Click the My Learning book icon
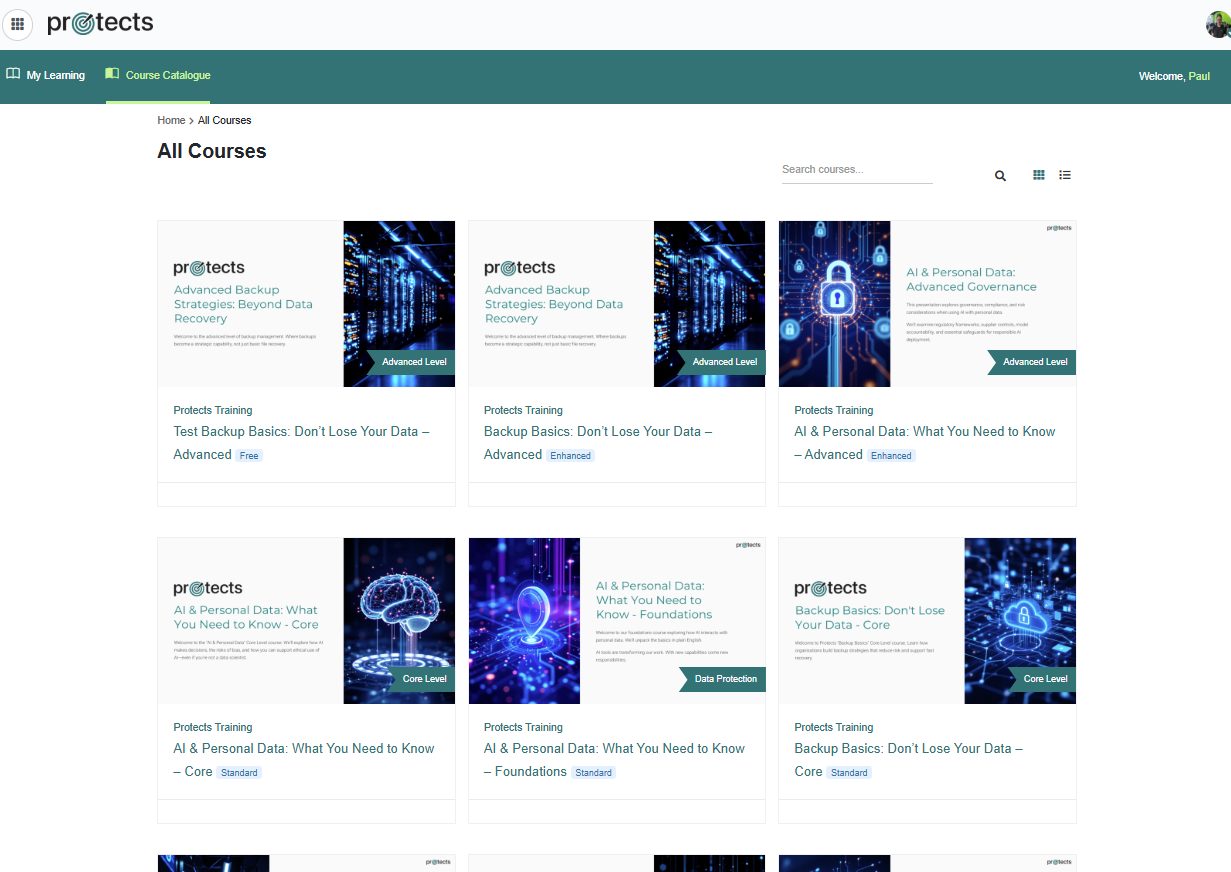 (x=13, y=74)
